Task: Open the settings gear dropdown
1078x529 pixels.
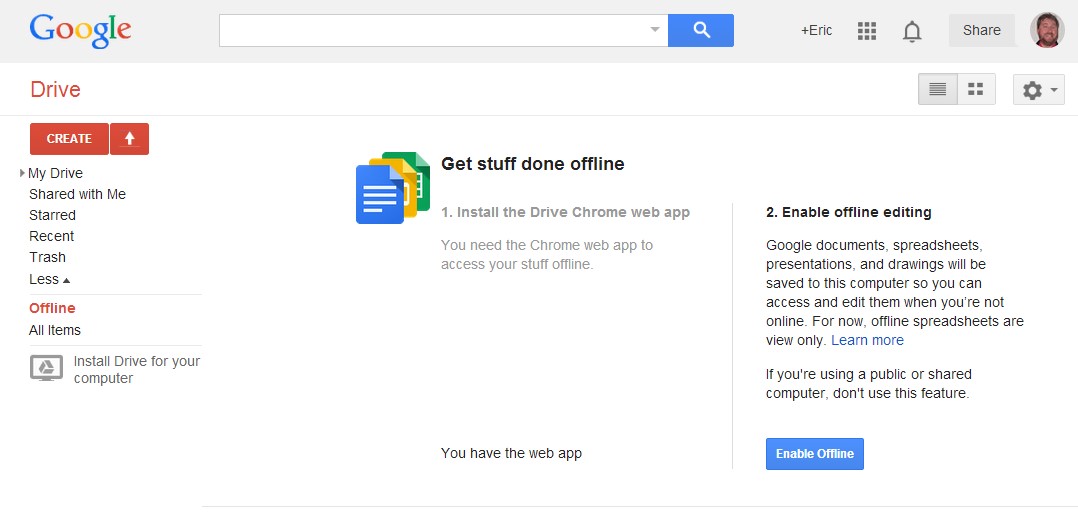Action: (1038, 90)
